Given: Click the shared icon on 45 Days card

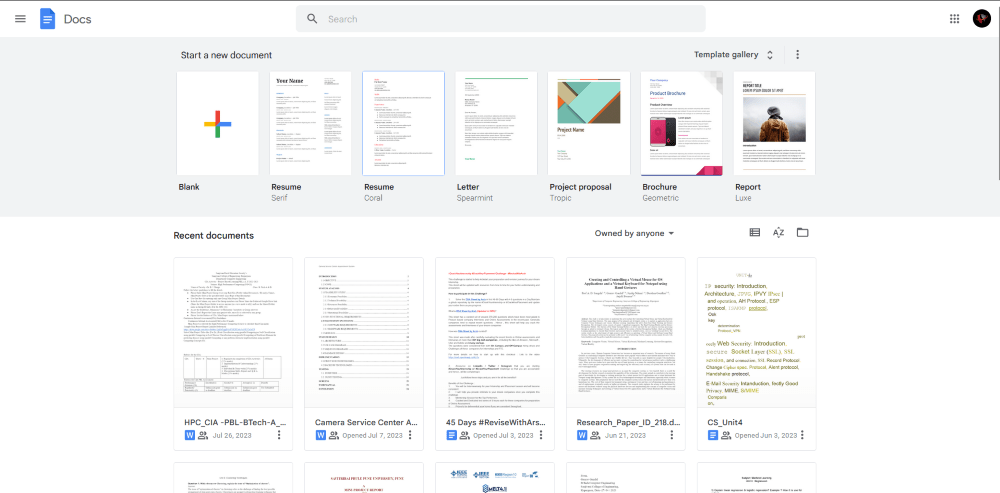Looking at the screenshot, I should 465,436.
